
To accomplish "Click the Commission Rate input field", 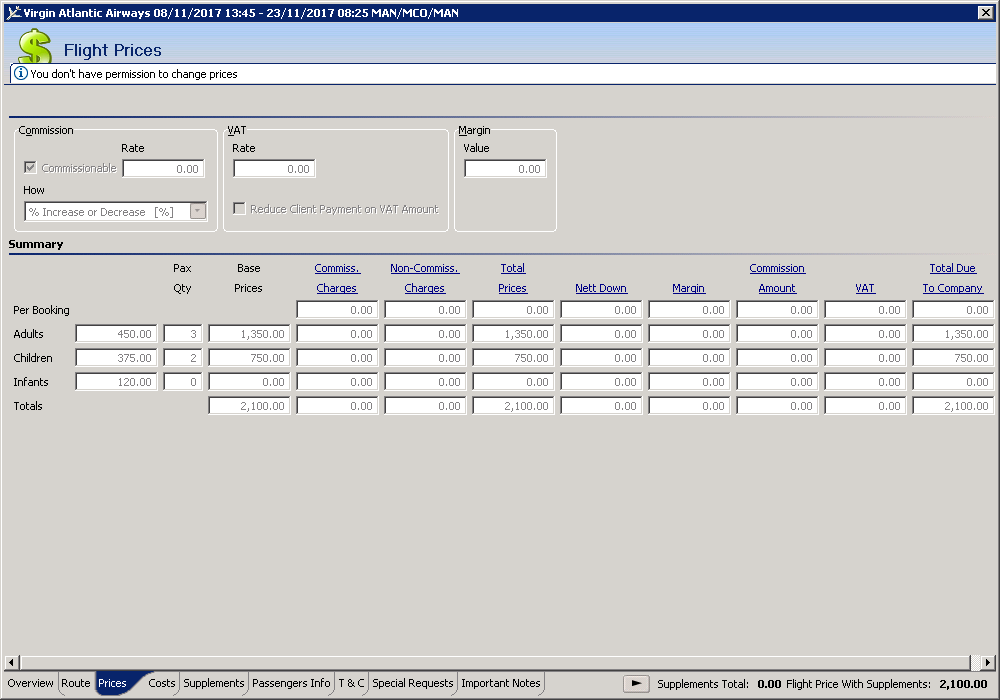I will coord(163,169).
